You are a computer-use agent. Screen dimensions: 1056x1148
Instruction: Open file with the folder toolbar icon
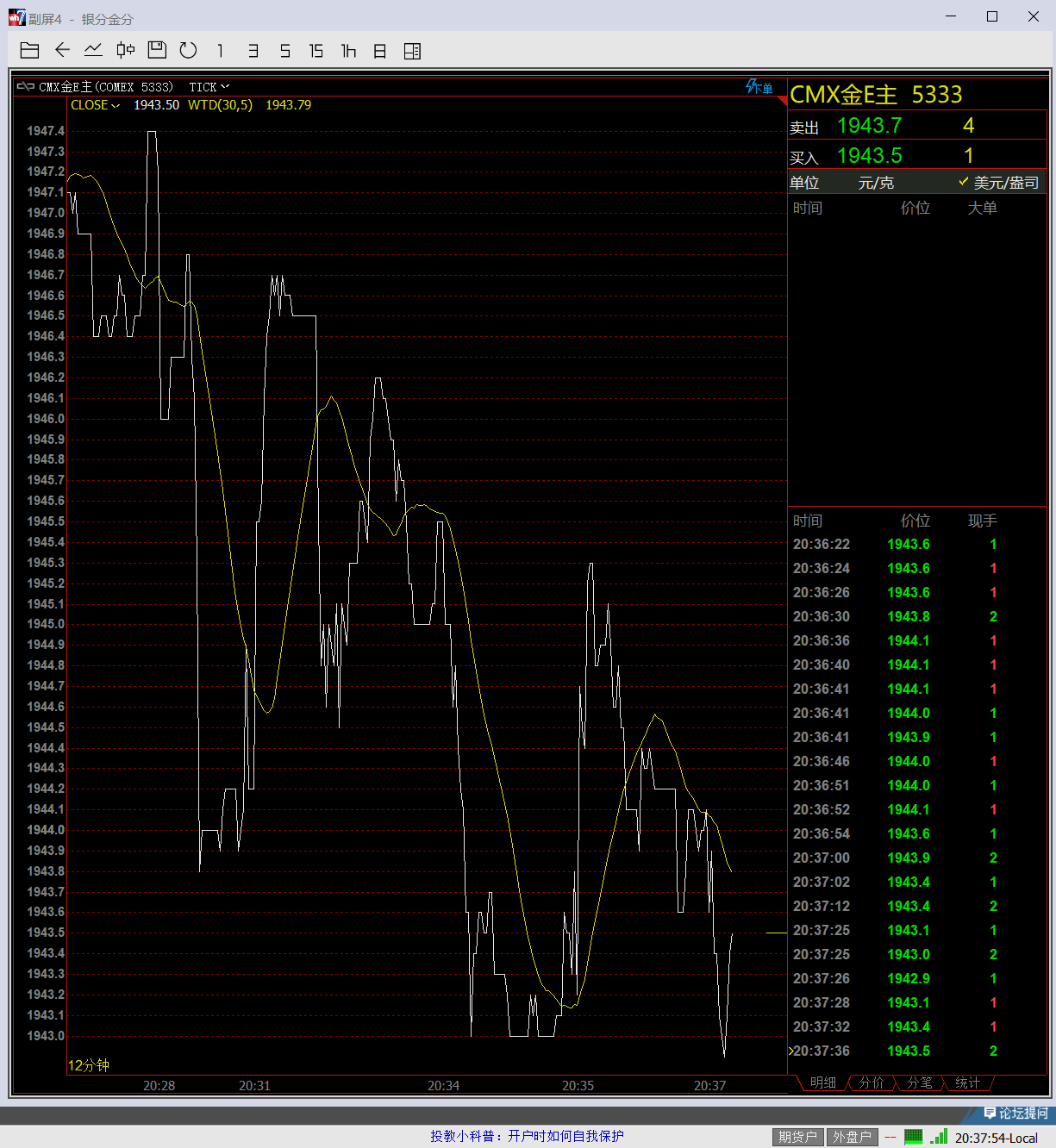coord(29,51)
